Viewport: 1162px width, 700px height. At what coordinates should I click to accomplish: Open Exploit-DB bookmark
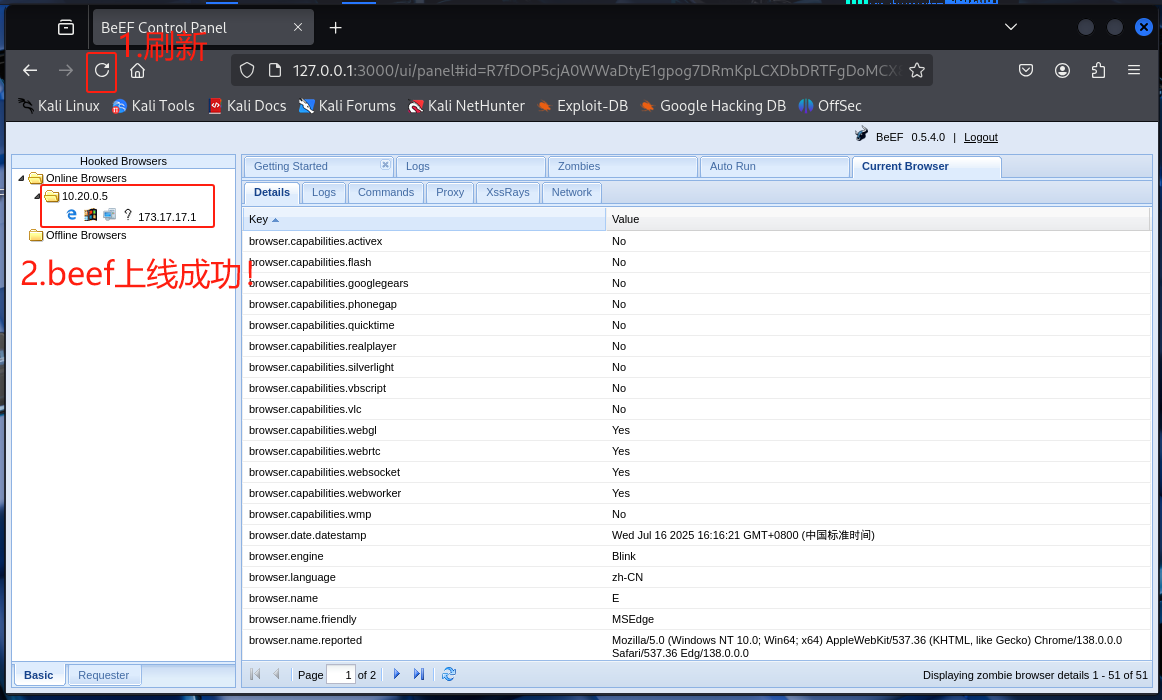(582, 106)
